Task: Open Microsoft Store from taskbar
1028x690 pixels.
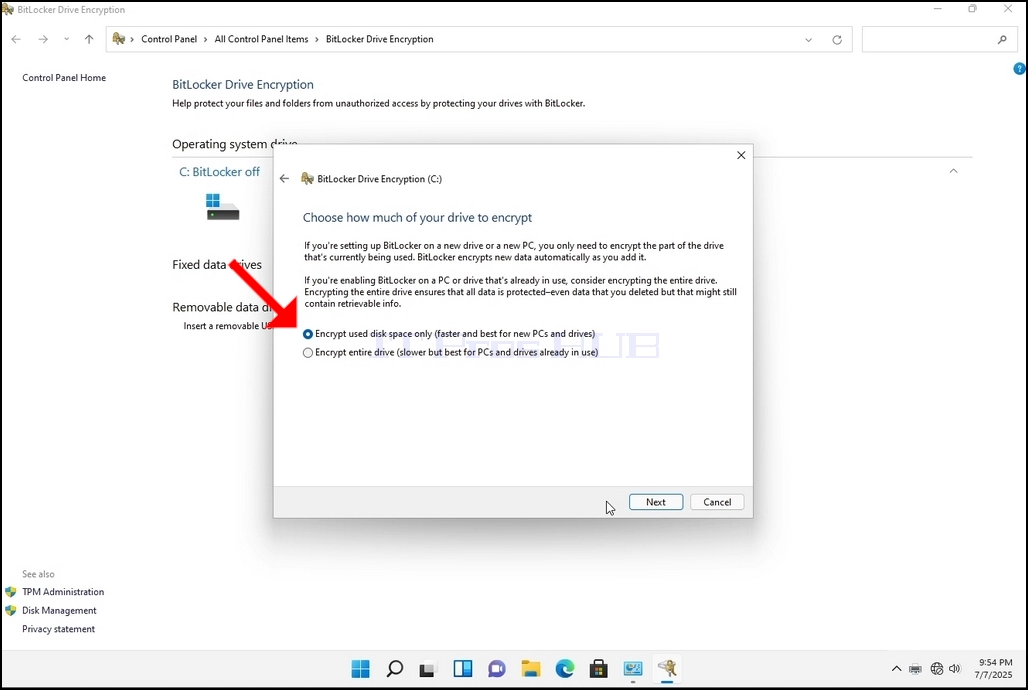Action: click(599, 669)
